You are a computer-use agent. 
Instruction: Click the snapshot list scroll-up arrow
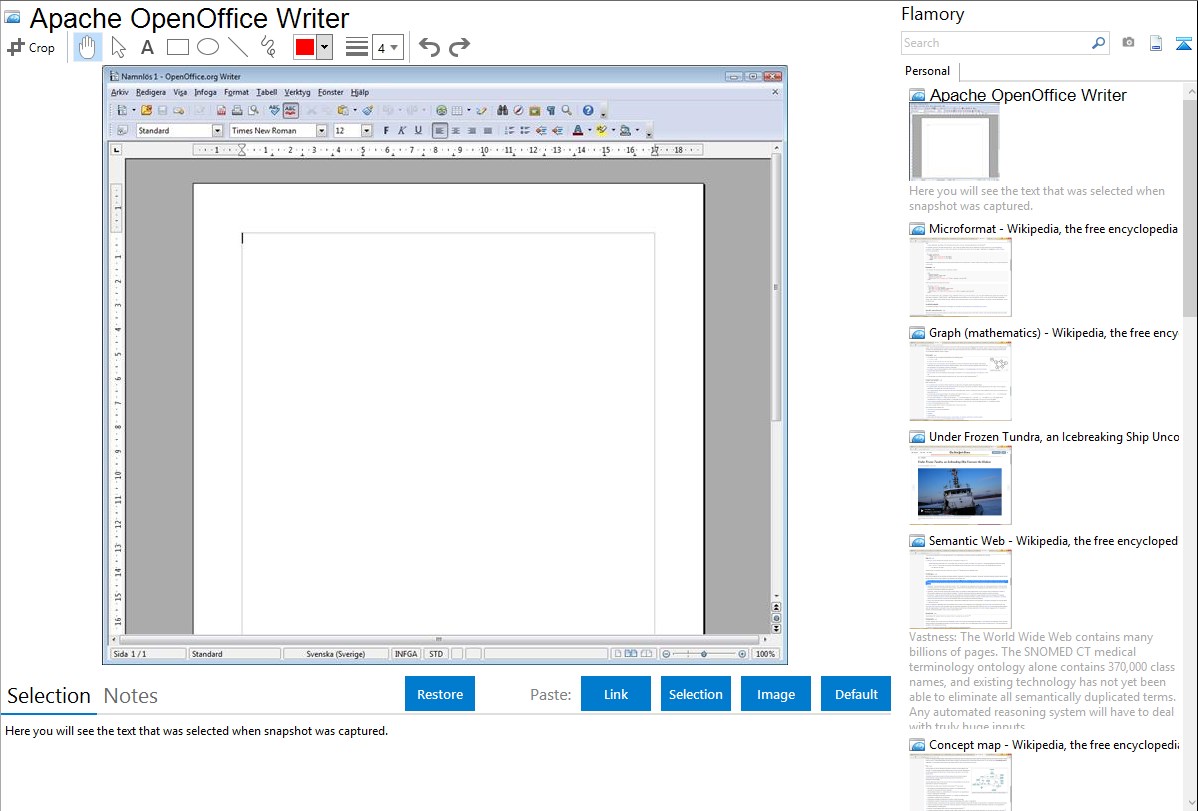[1190, 91]
